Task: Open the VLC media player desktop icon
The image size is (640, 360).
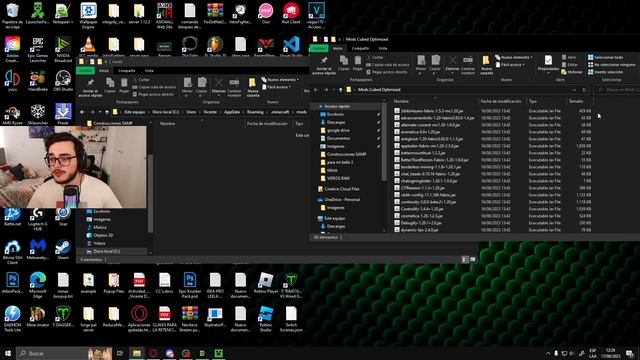Action: 88,47
